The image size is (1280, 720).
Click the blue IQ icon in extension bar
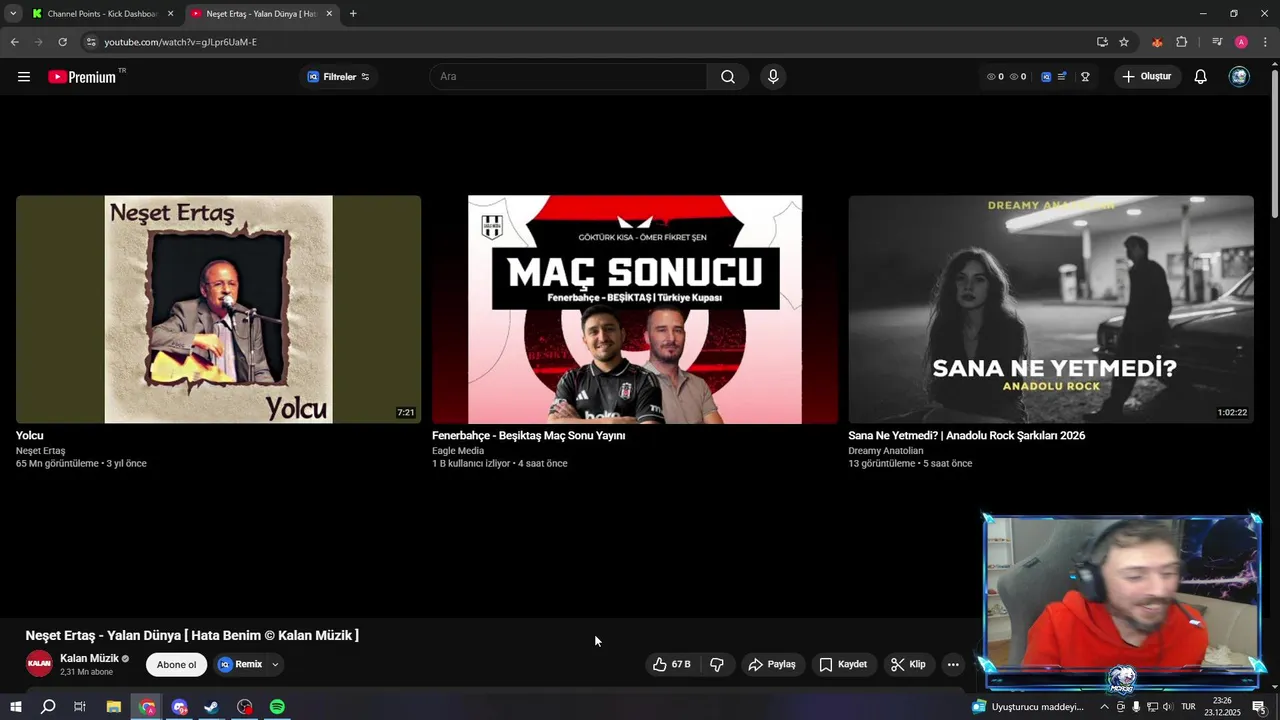tap(1046, 77)
